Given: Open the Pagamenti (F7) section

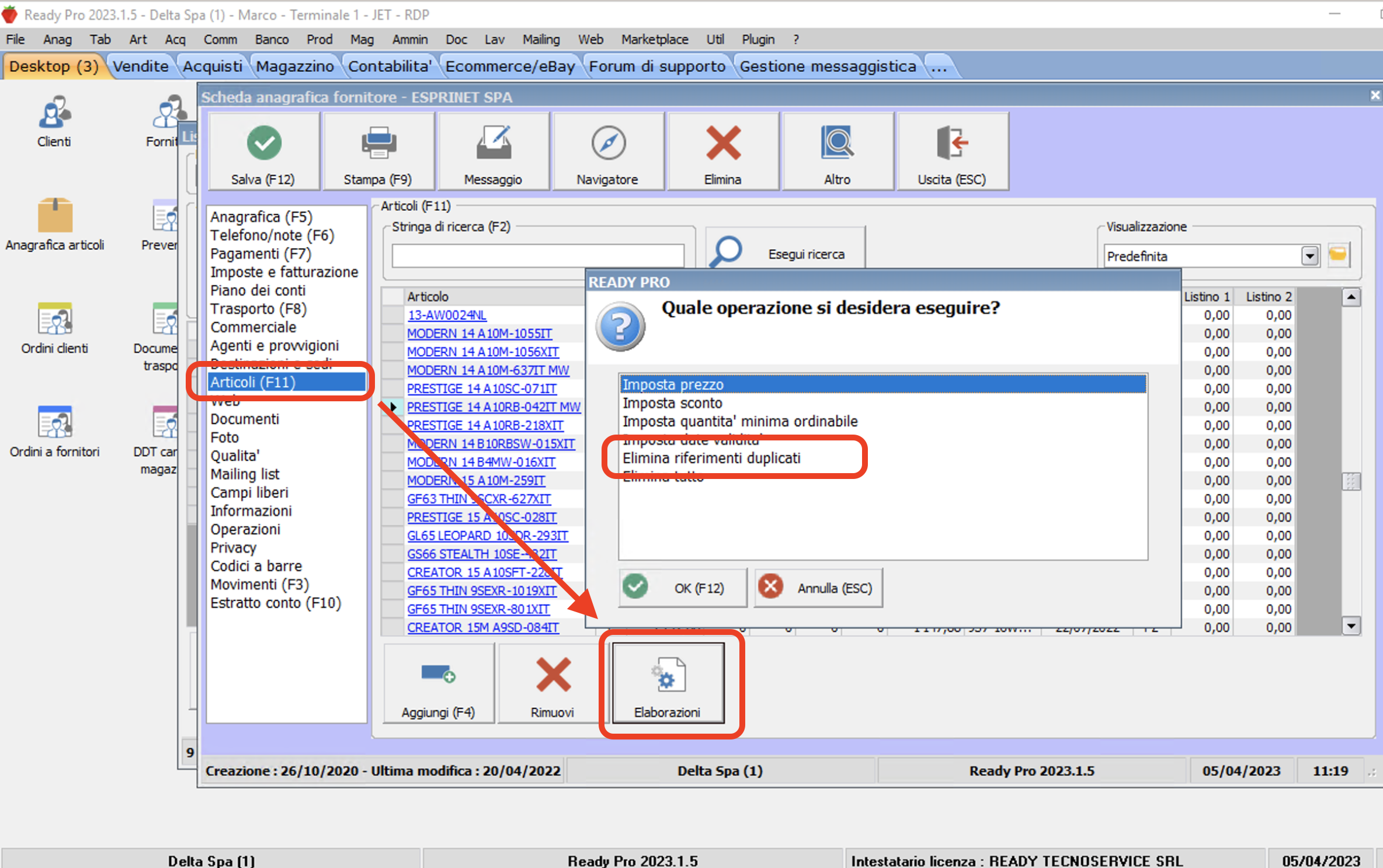Looking at the screenshot, I should point(260,254).
